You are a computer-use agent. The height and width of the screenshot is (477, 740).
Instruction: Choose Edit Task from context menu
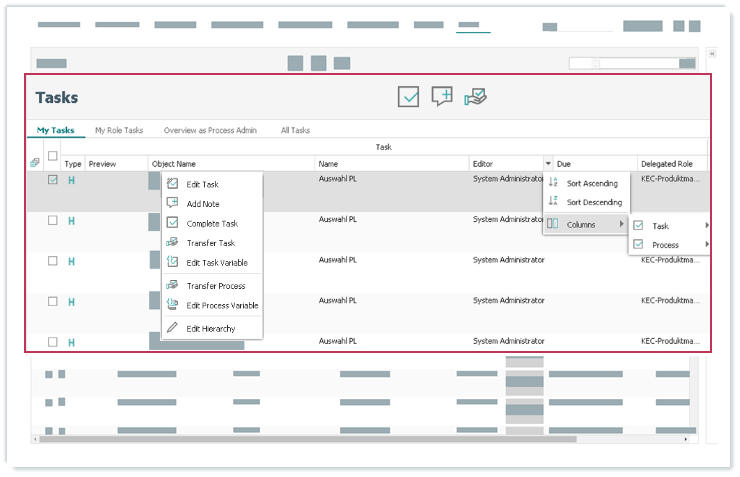pos(212,184)
